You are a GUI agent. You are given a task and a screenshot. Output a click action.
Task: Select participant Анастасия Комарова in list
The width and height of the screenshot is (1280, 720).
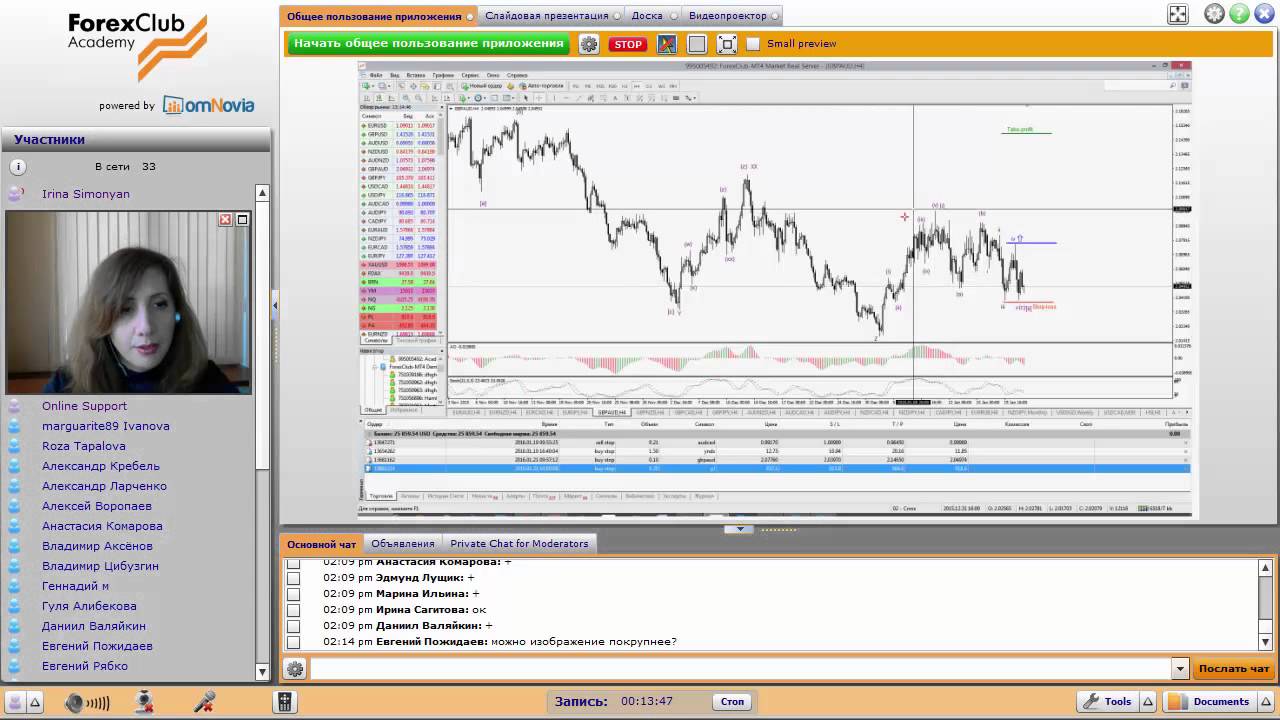(102, 526)
